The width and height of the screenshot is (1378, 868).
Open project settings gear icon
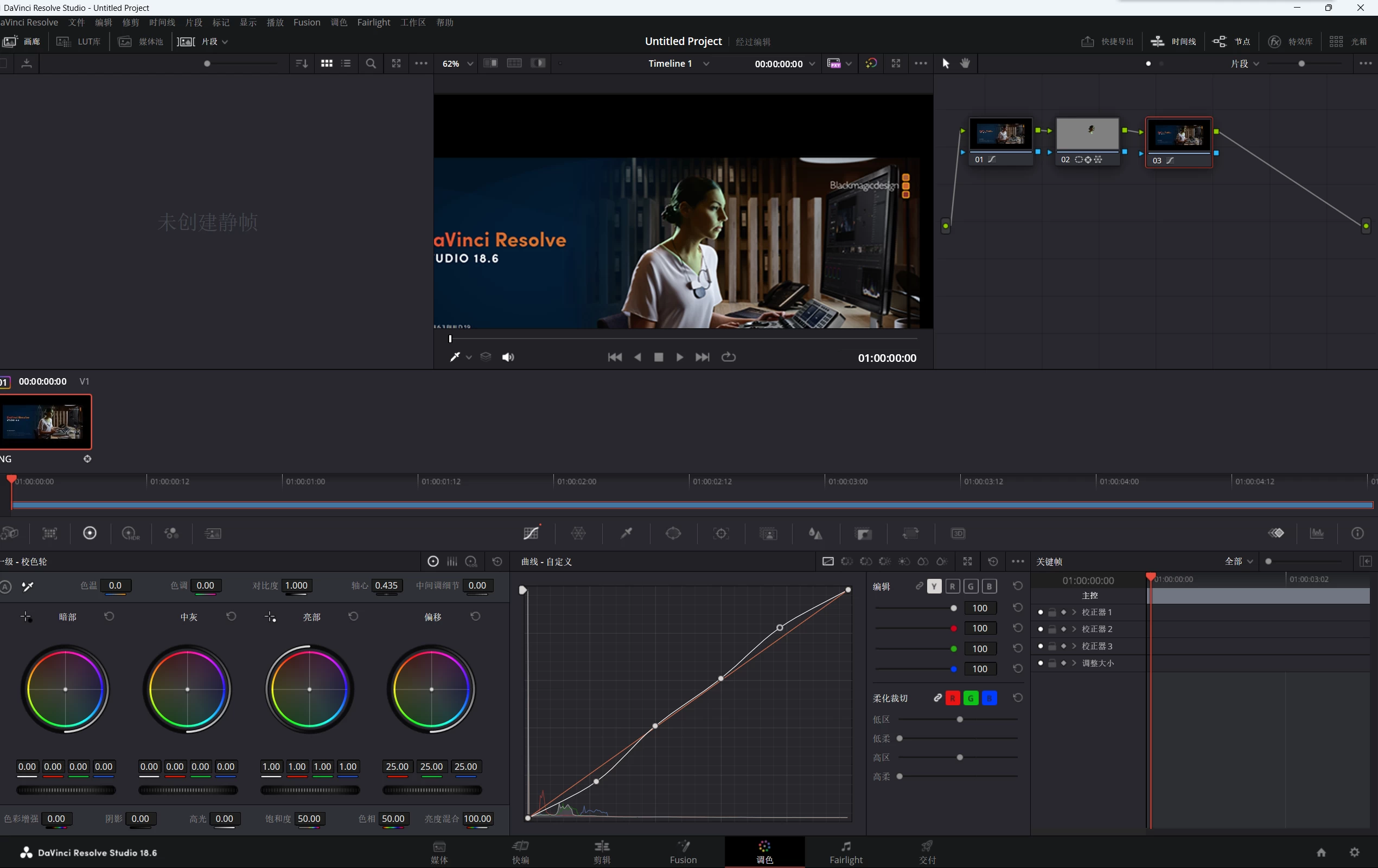[x=1355, y=853]
